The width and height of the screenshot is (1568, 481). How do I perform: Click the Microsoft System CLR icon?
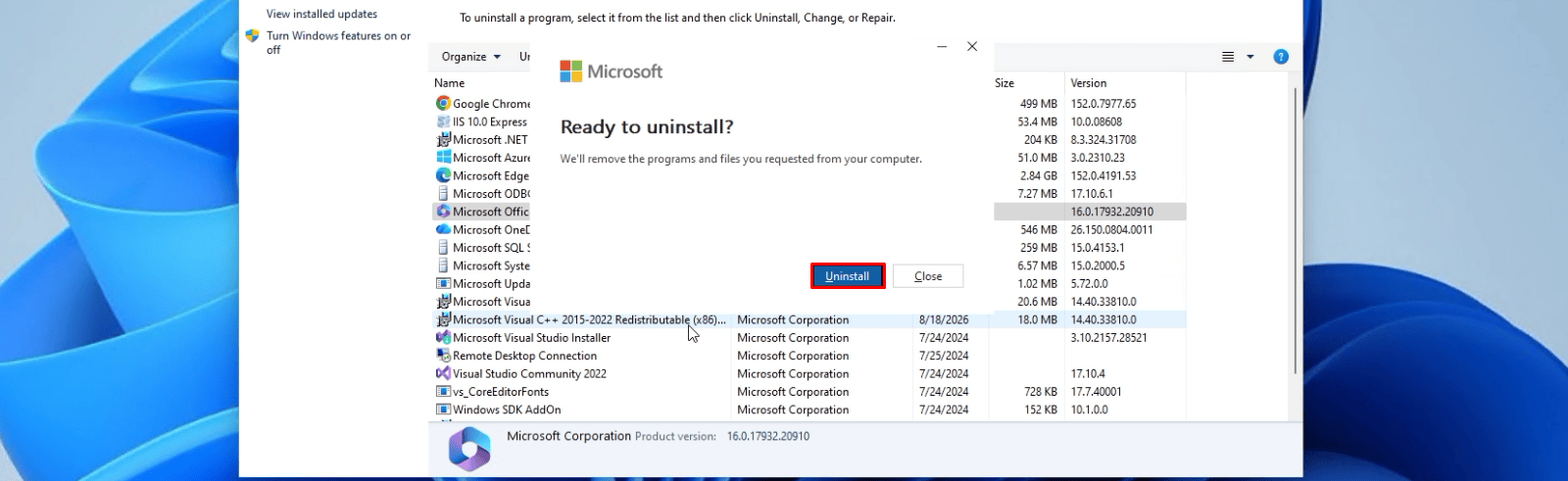(443, 265)
